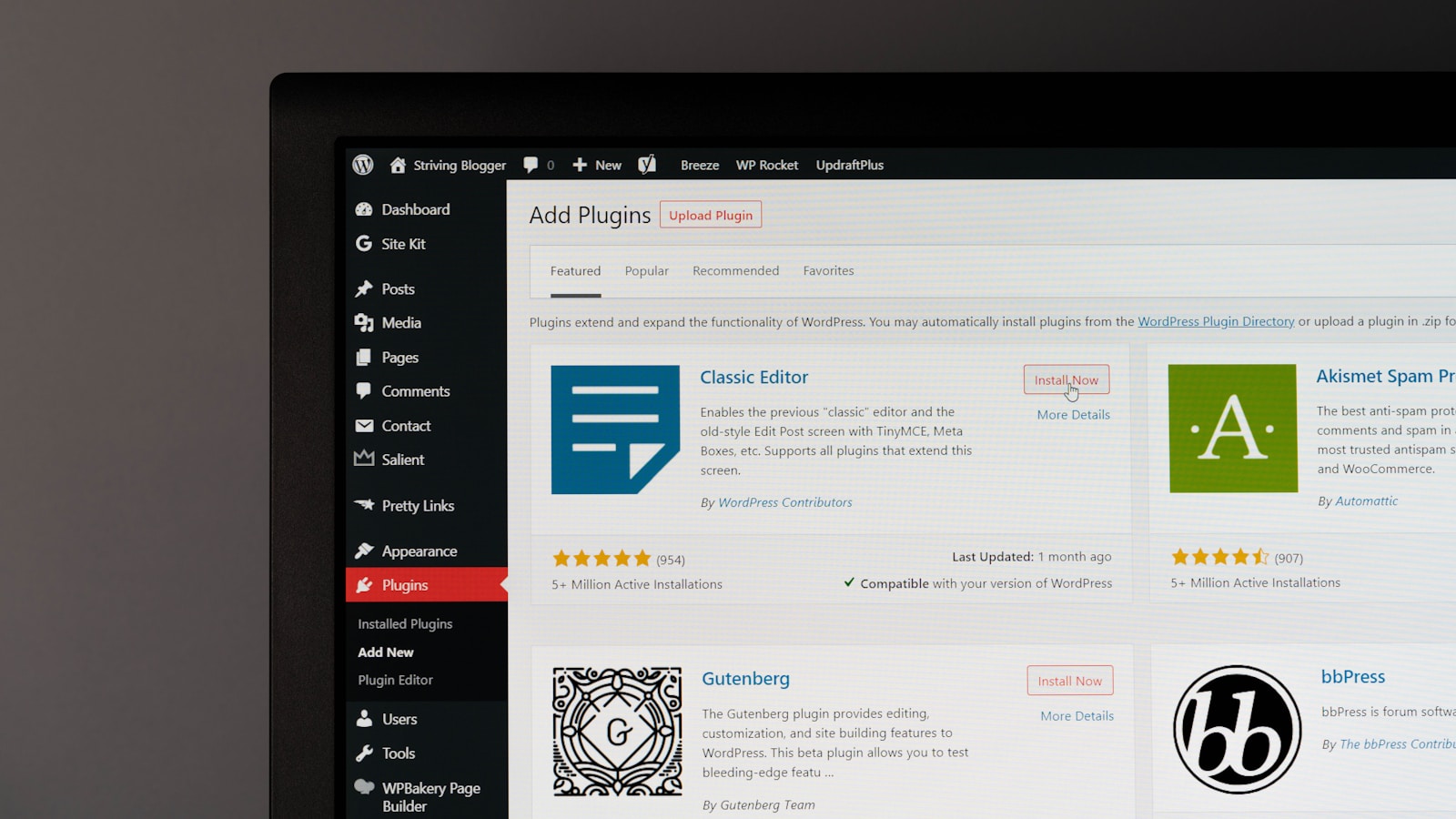Switch to the Recommended tab
This screenshot has height=819, width=1456.
pyautogui.click(x=736, y=271)
